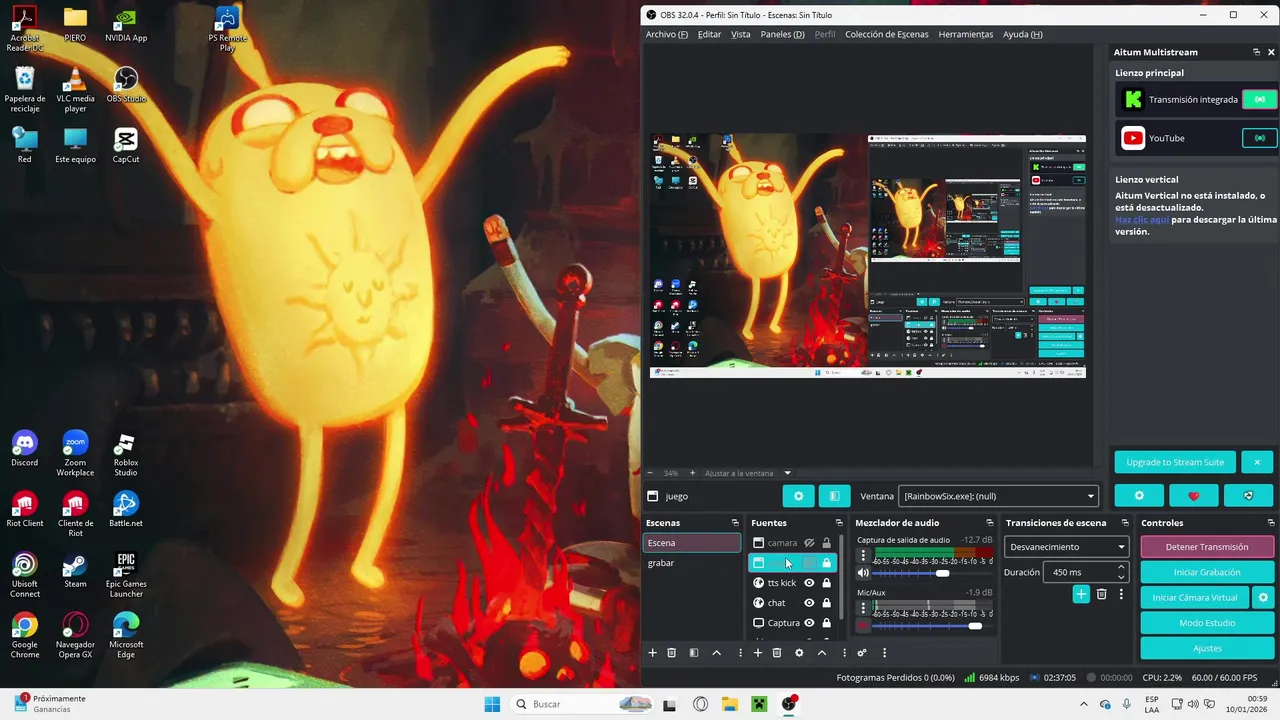
Task: Hide the Captura source
Action: (x=809, y=623)
